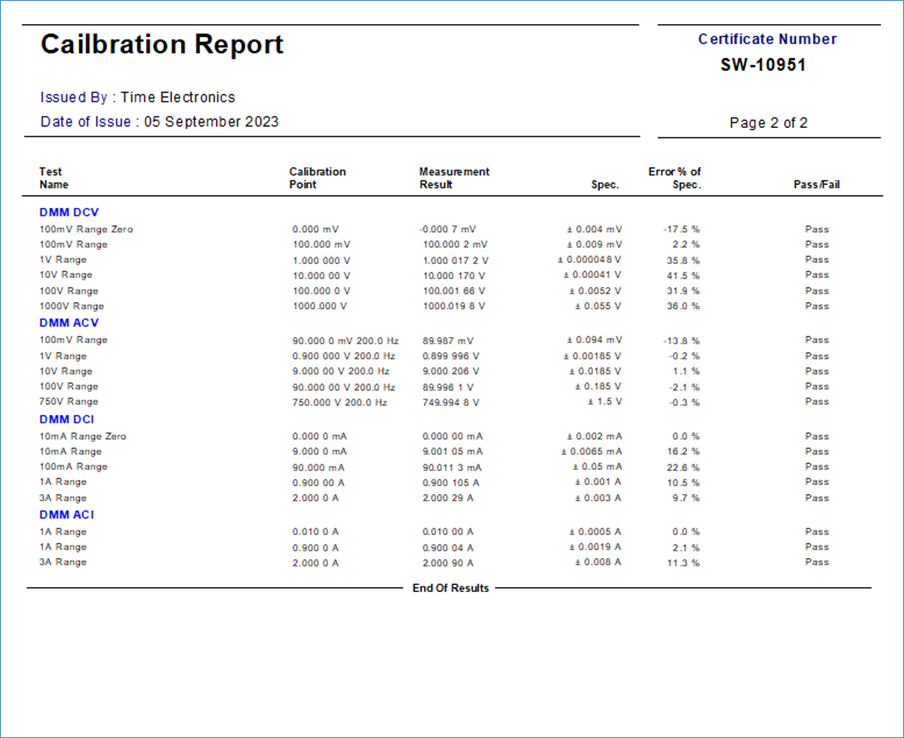Click the -17.5 % error value

pos(680,229)
